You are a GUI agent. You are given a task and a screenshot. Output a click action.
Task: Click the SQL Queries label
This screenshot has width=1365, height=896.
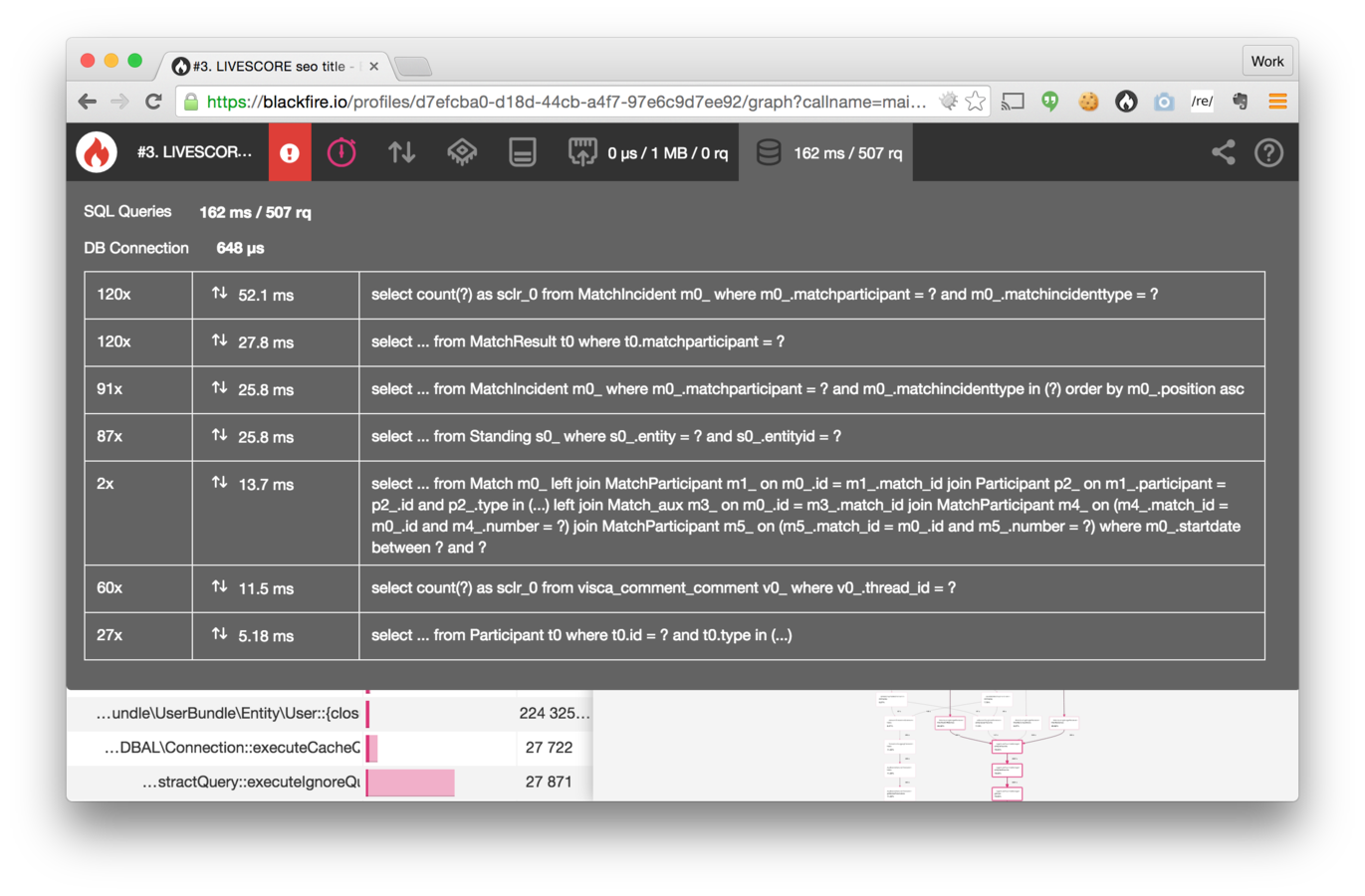tap(127, 211)
